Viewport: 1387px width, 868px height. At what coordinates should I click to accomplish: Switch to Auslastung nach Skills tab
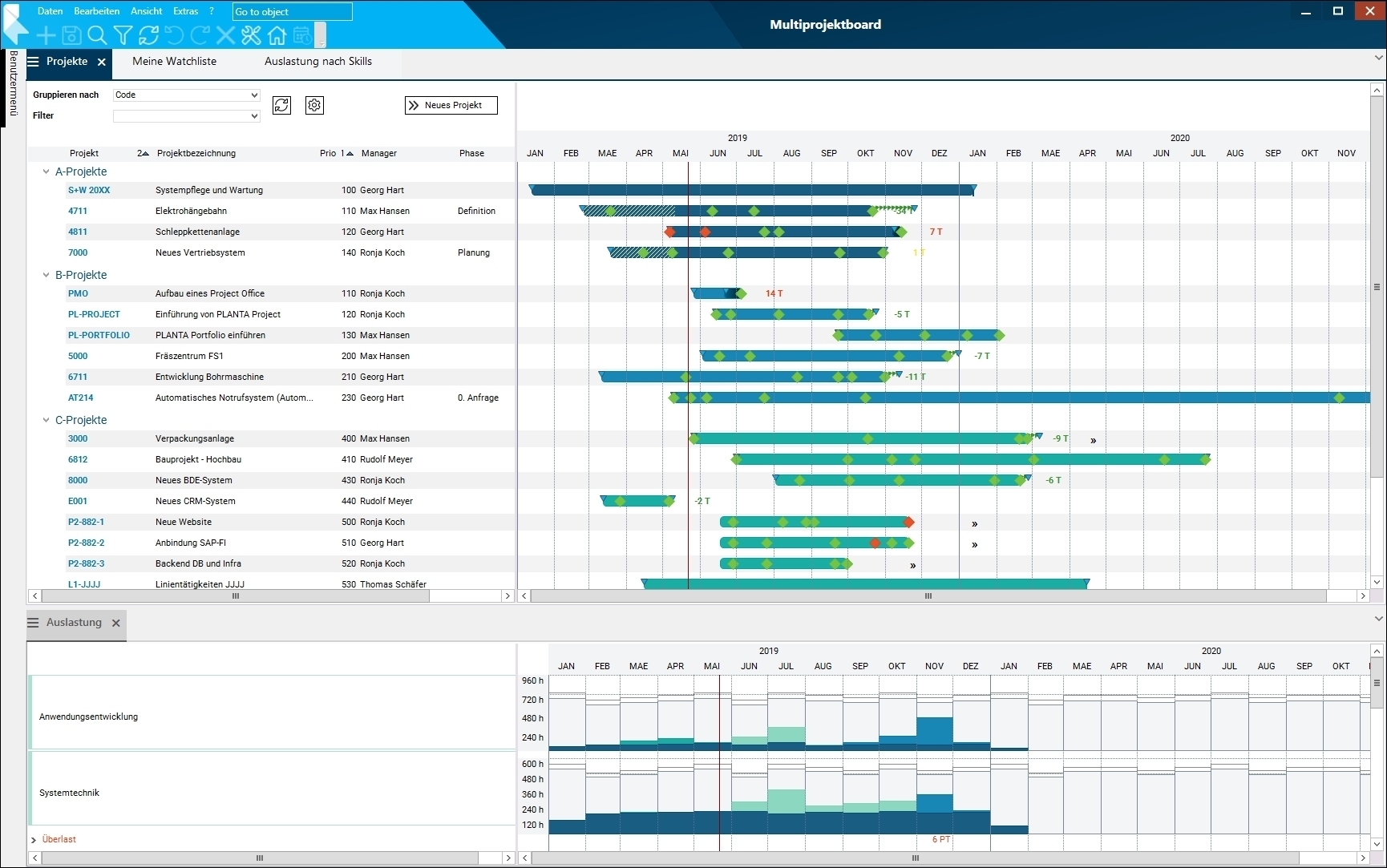(318, 62)
